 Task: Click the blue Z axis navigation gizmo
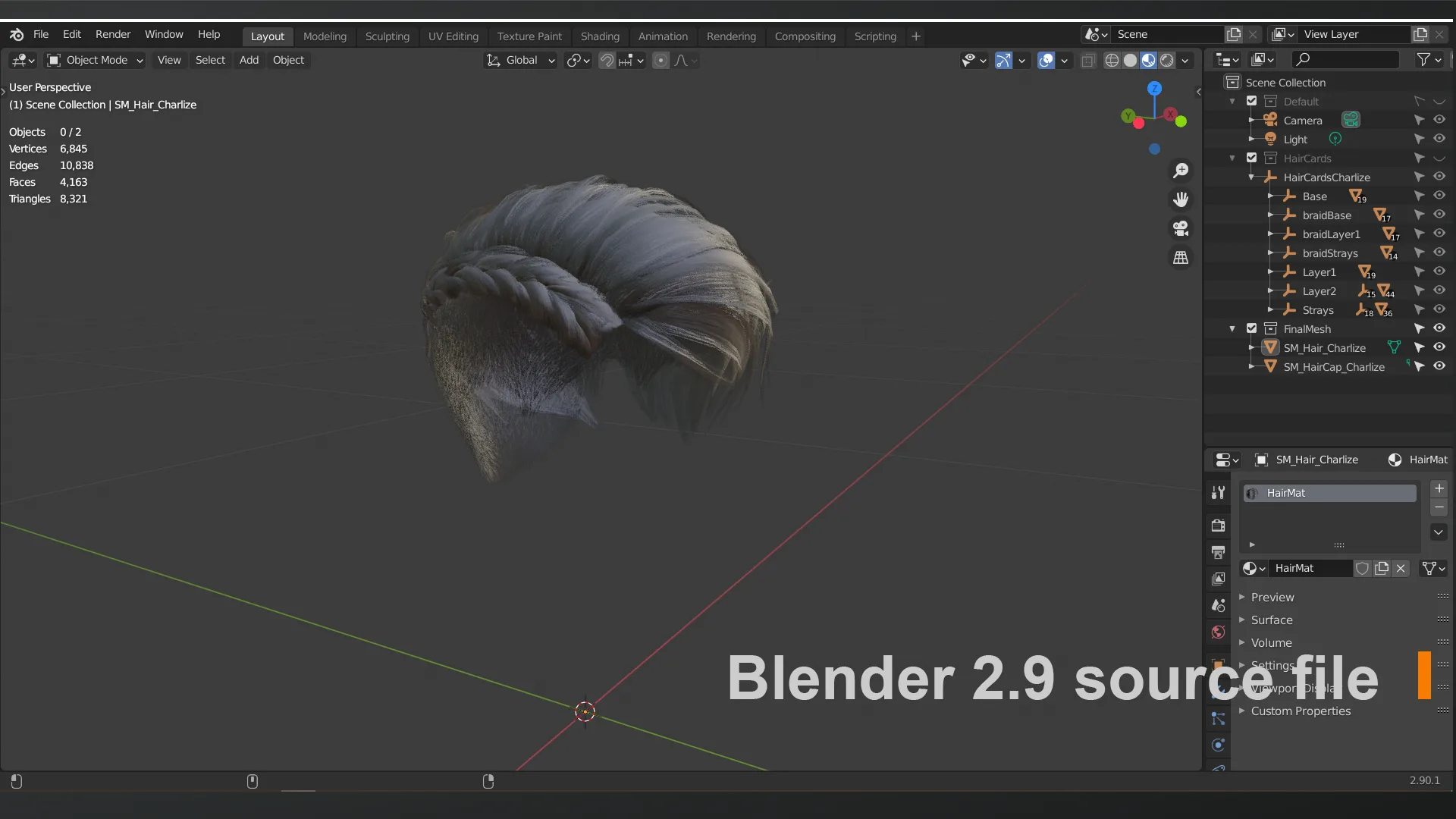click(1154, 88)
